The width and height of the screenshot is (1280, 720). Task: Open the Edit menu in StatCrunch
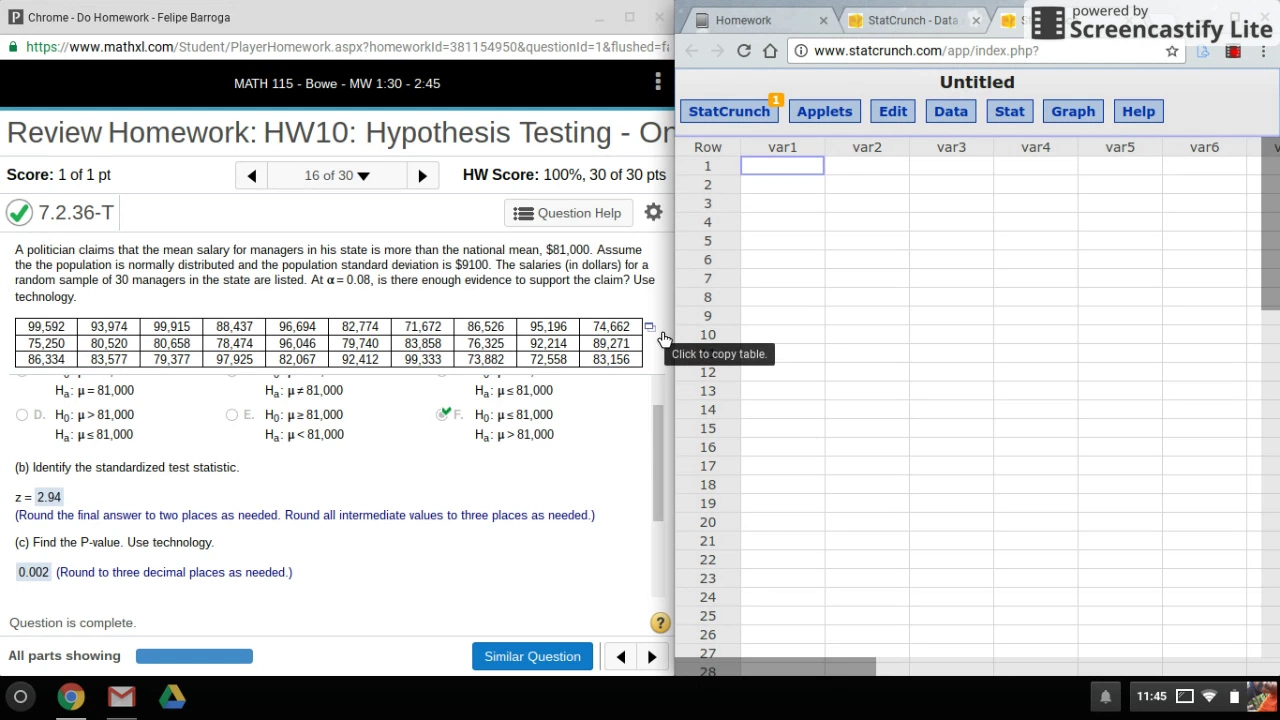click(893, 112)
